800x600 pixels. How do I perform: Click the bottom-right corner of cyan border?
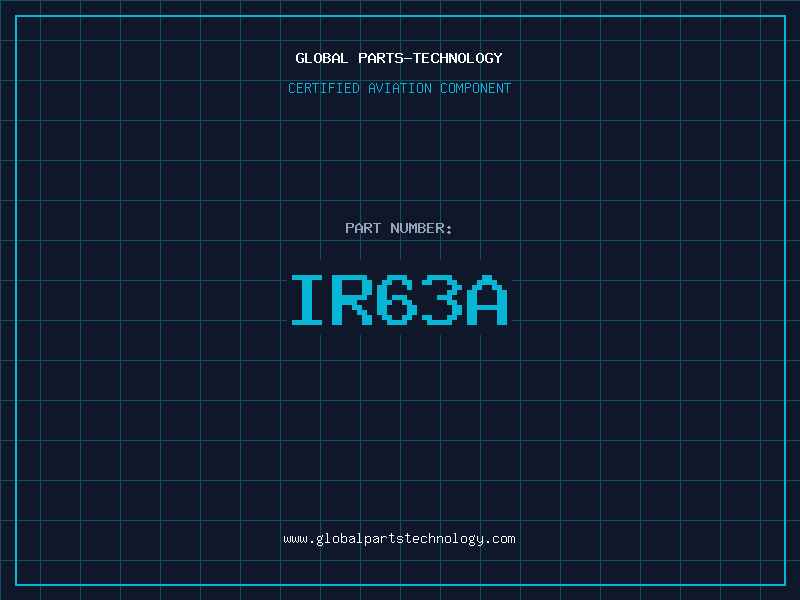[785, 585]
